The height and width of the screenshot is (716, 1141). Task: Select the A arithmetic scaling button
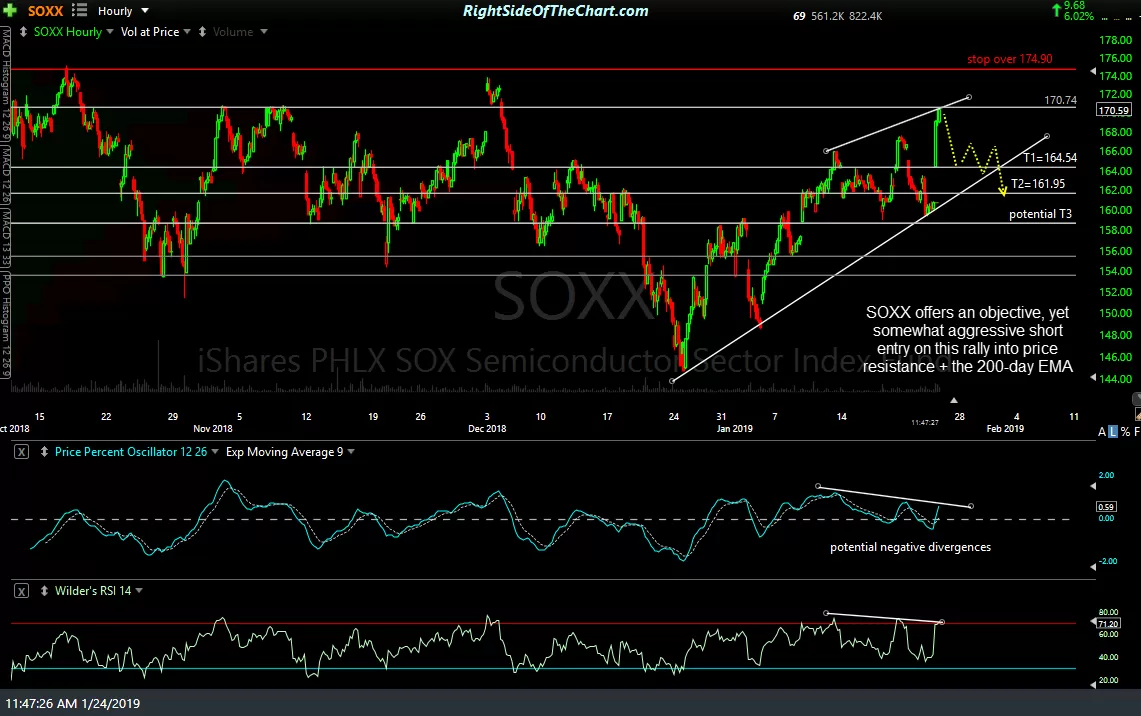[x=1102, y=432]
